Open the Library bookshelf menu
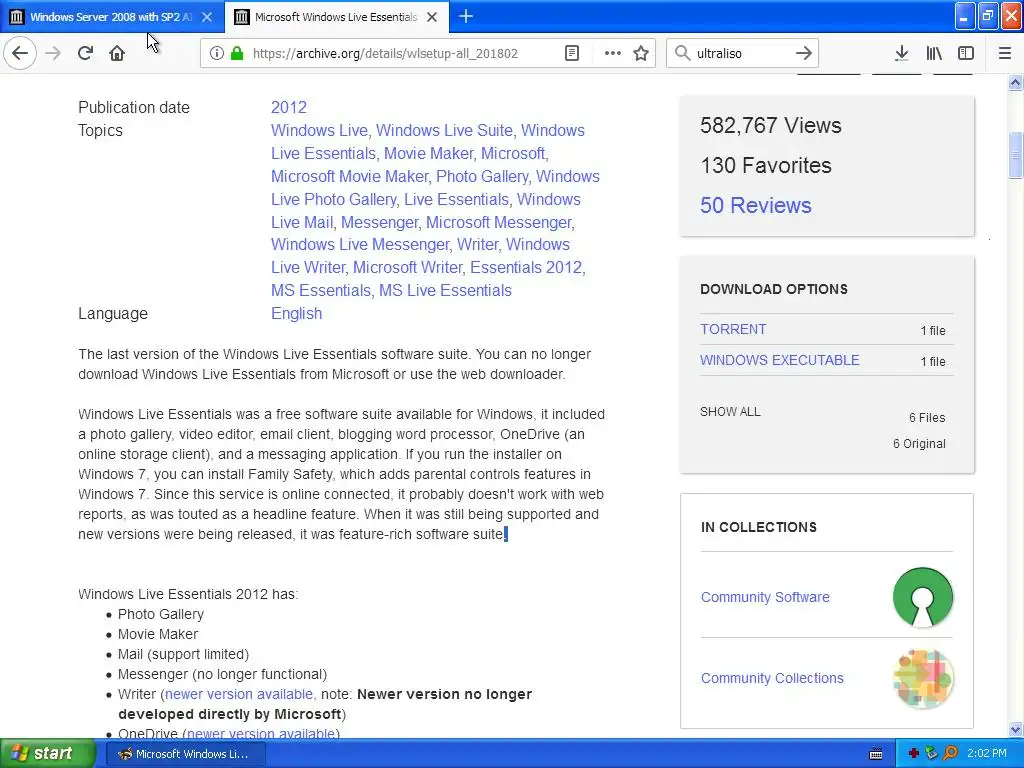Screen dimensions: 1024x768 pyautogui.click(x=934, y=53)
